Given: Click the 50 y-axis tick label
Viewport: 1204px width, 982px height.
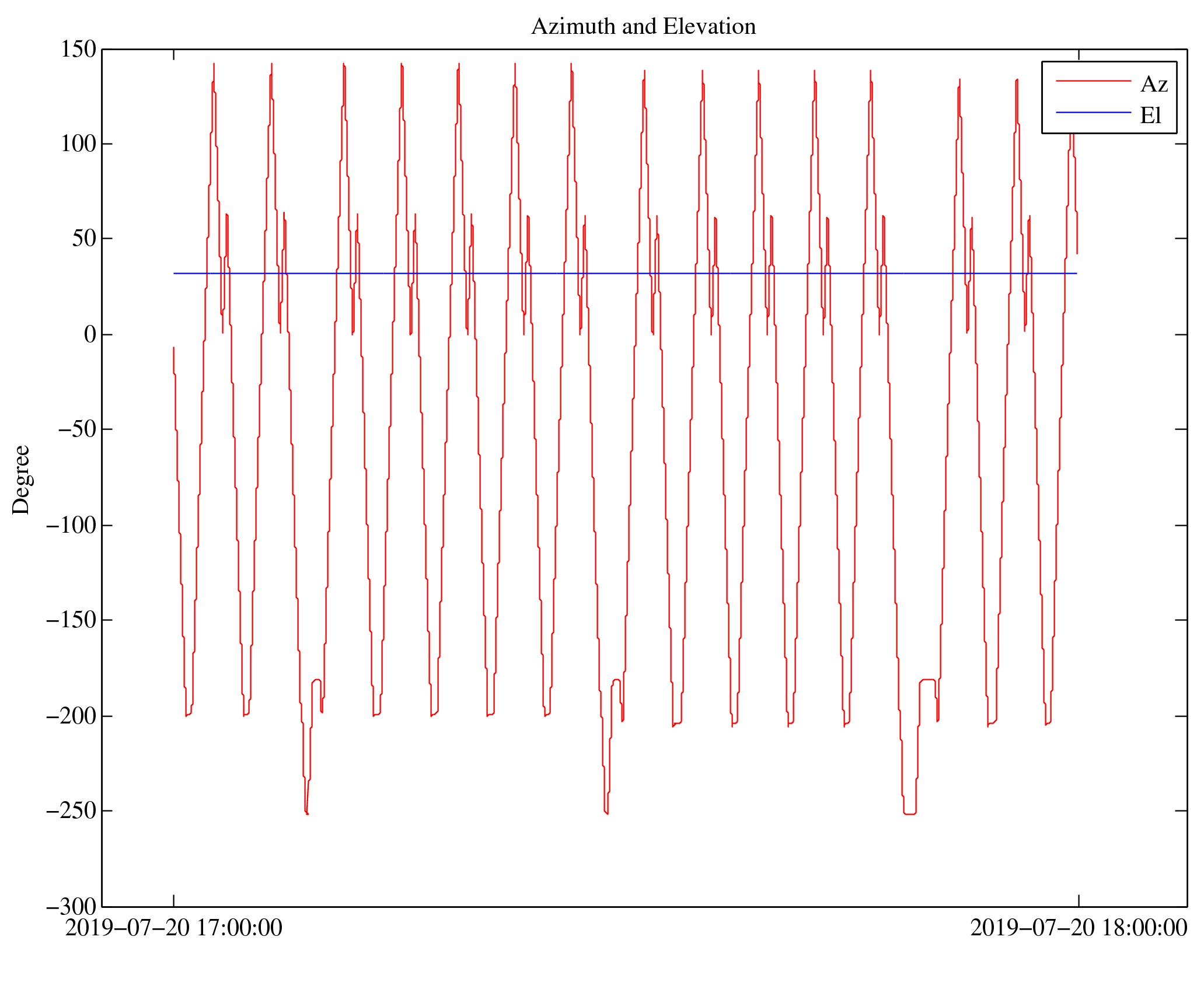Looking at the screenshot, I should tap(83, 239).
